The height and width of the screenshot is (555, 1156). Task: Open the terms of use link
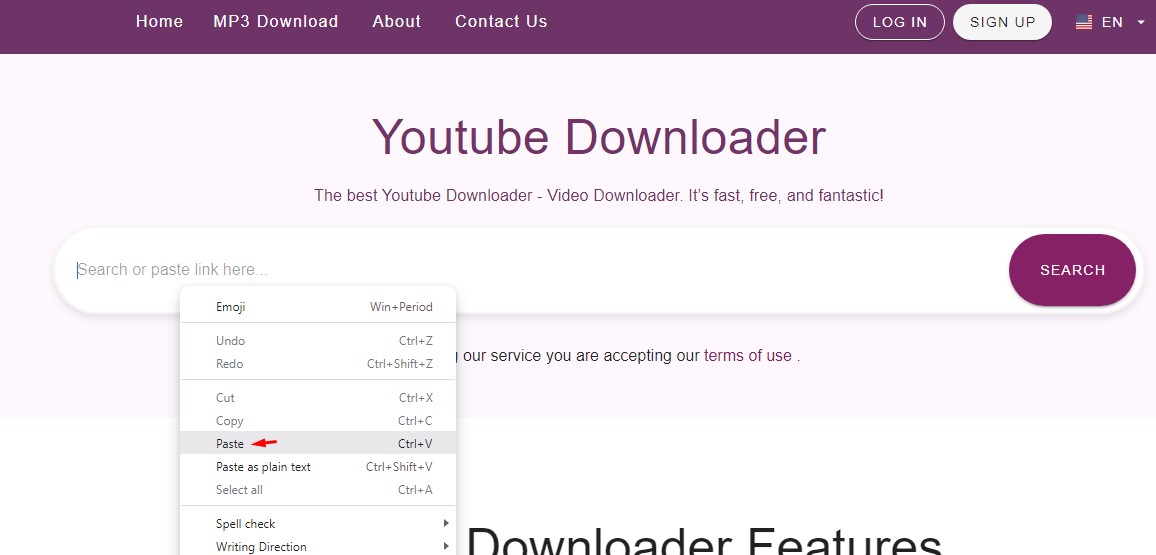coord(747,356)
